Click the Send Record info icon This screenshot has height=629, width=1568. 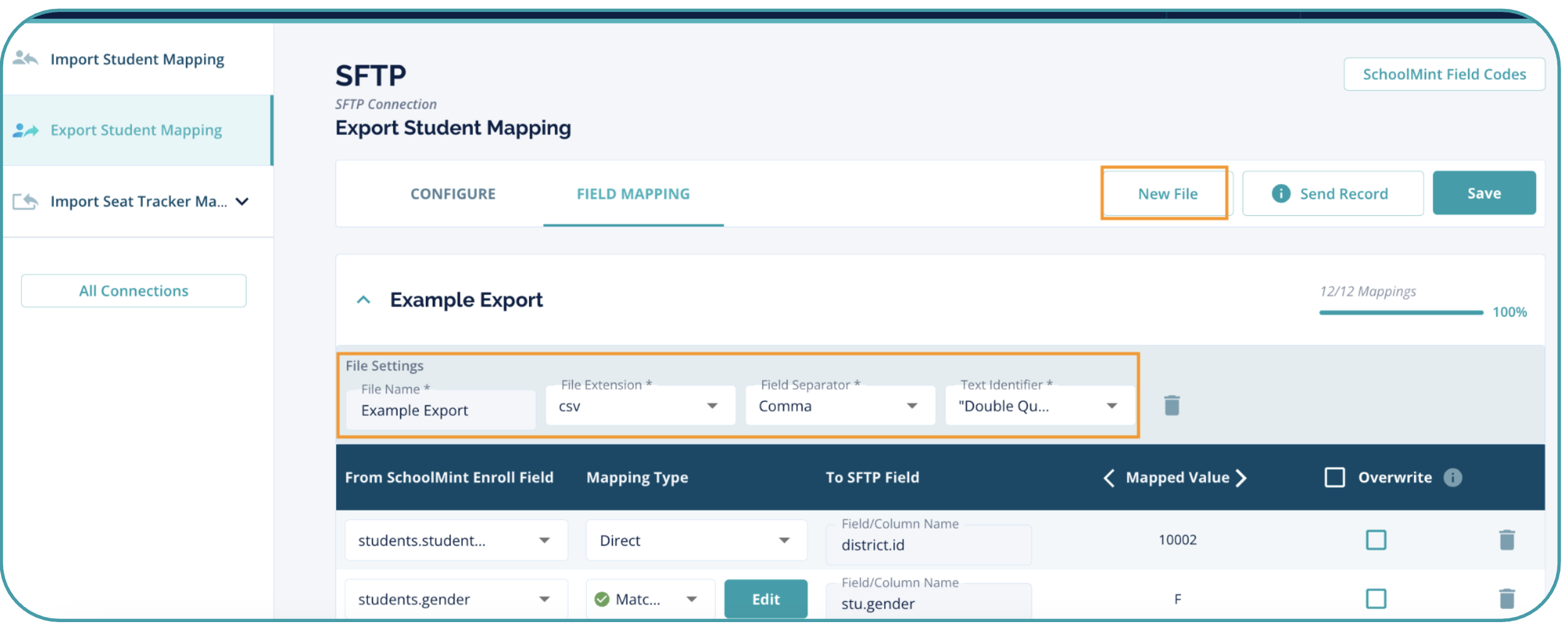click(x=1280, y=193)
